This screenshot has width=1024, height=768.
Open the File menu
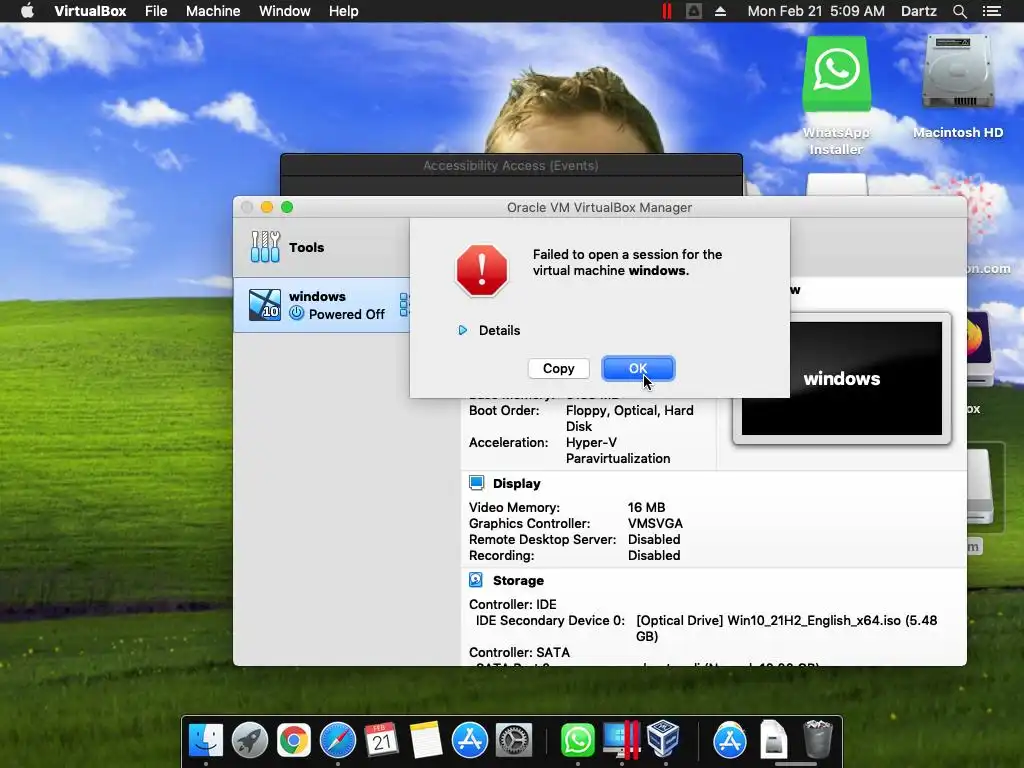point(156,11)
